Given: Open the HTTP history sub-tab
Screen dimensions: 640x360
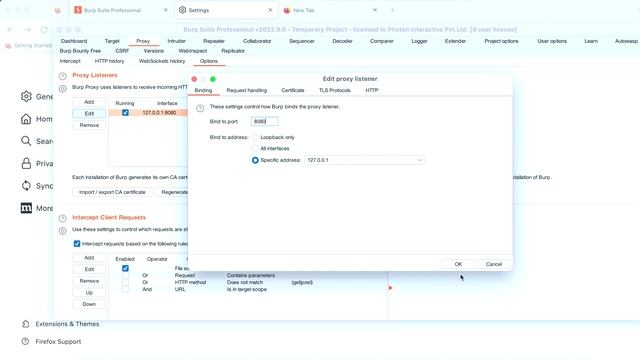Looking at the screenshot, I should [109, 61].
